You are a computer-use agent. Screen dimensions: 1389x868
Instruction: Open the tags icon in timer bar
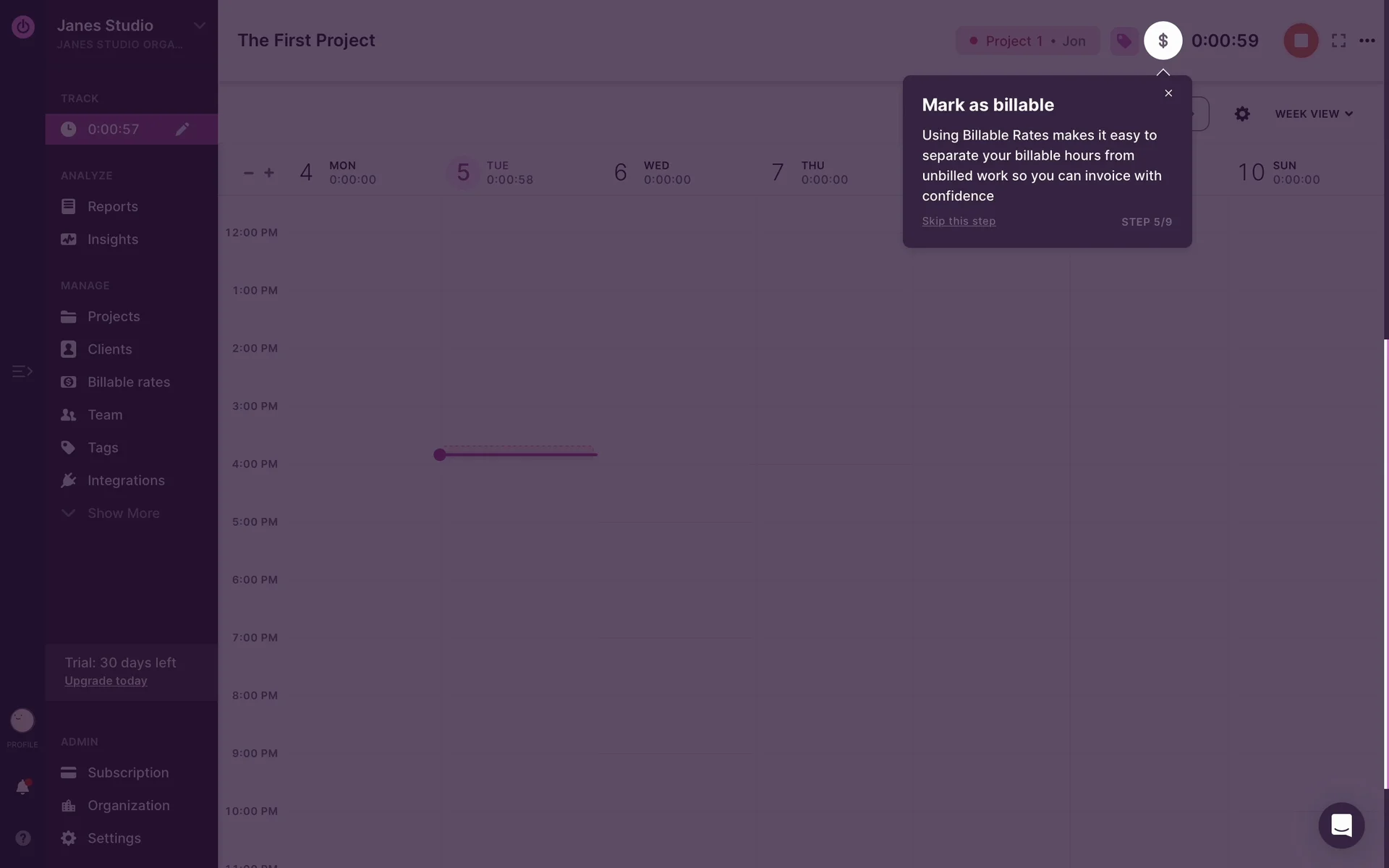(1123, 41)
